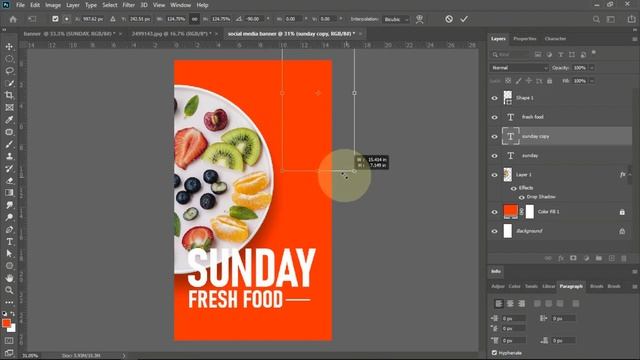Create a new layer button

pos(611,258)
